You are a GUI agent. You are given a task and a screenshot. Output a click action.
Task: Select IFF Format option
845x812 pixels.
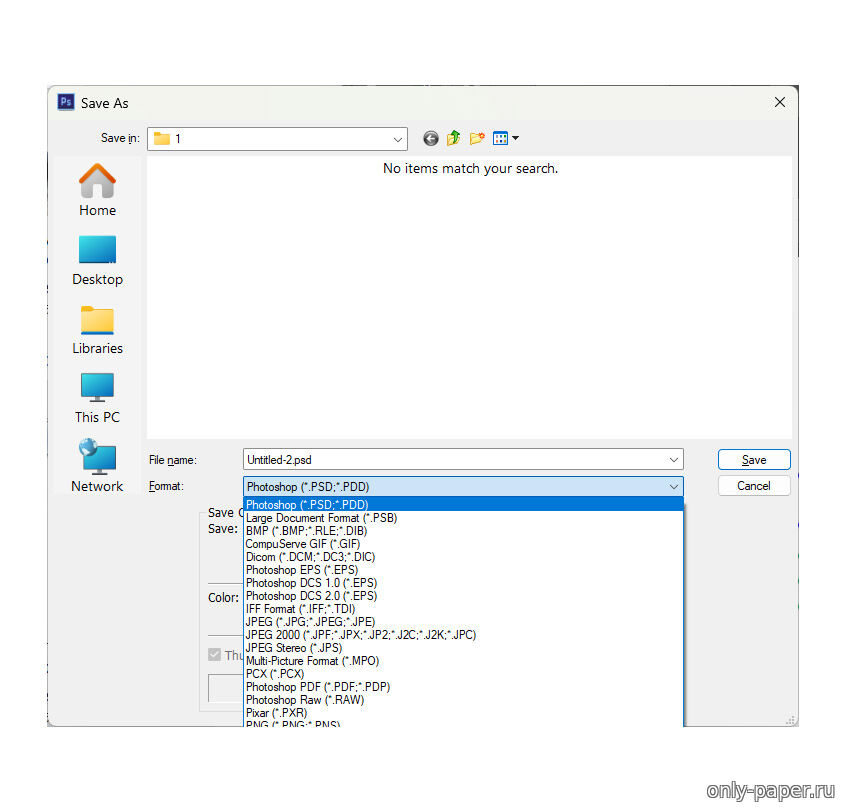(x=463, y=608)
